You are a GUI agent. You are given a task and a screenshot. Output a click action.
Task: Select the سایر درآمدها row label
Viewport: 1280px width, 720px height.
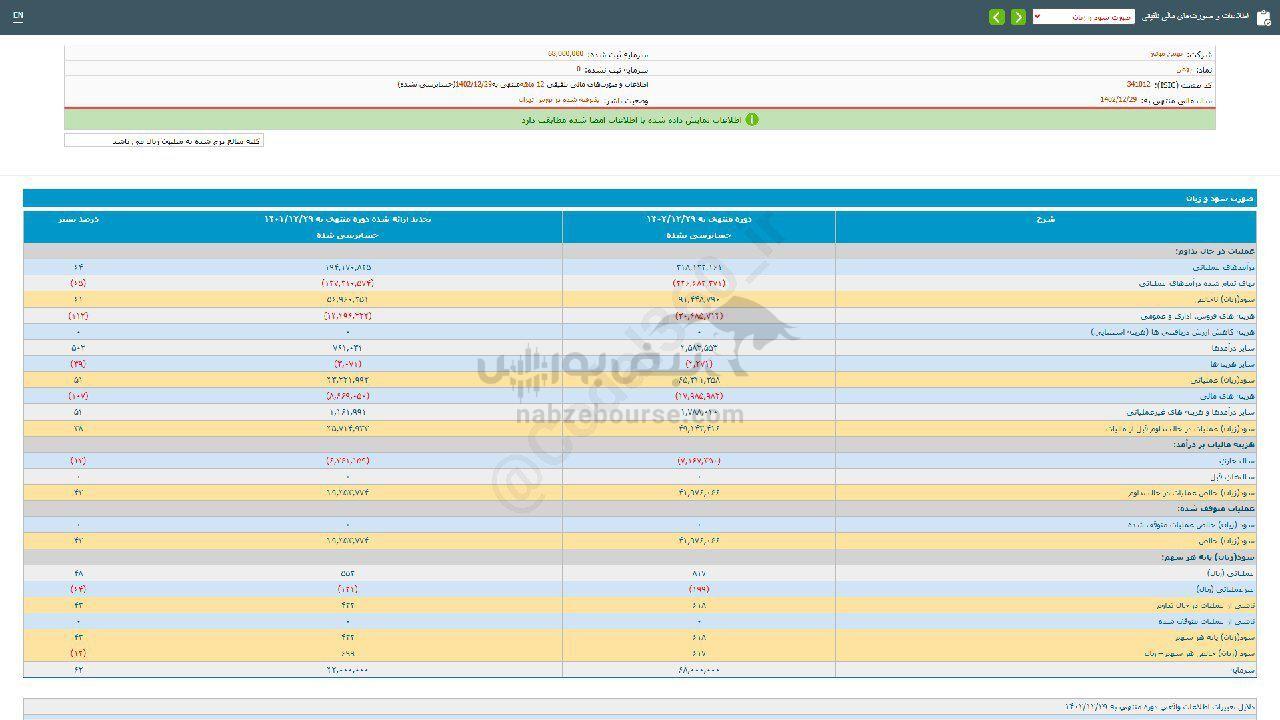(x=1231, y=348)
